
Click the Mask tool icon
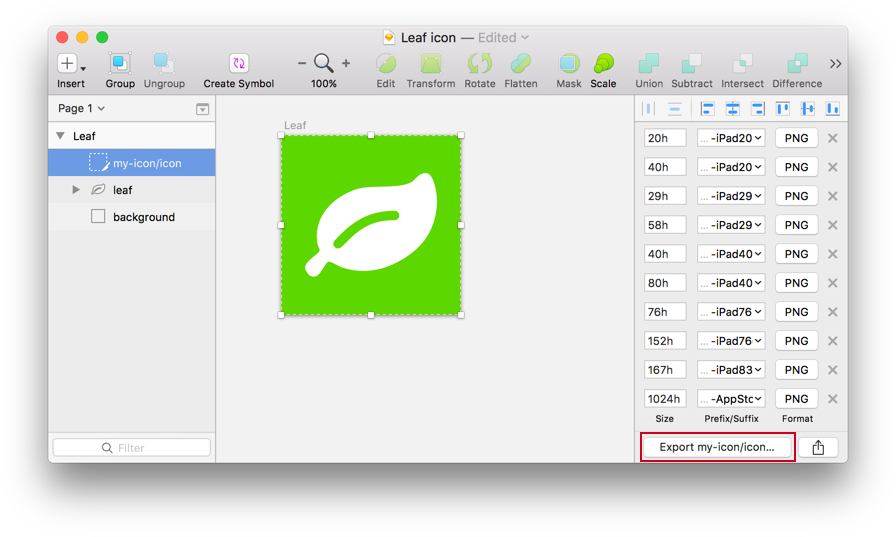point(569,63)
